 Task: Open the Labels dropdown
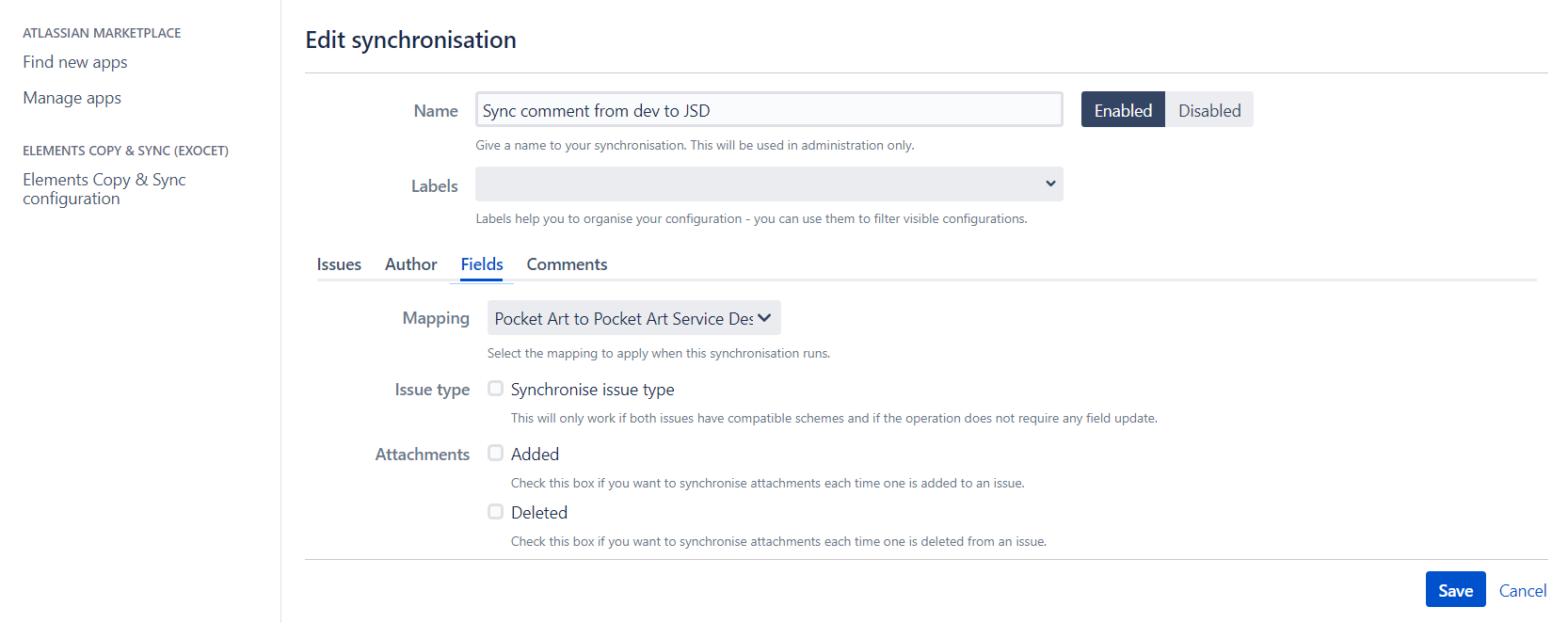(x=767, y=184)
